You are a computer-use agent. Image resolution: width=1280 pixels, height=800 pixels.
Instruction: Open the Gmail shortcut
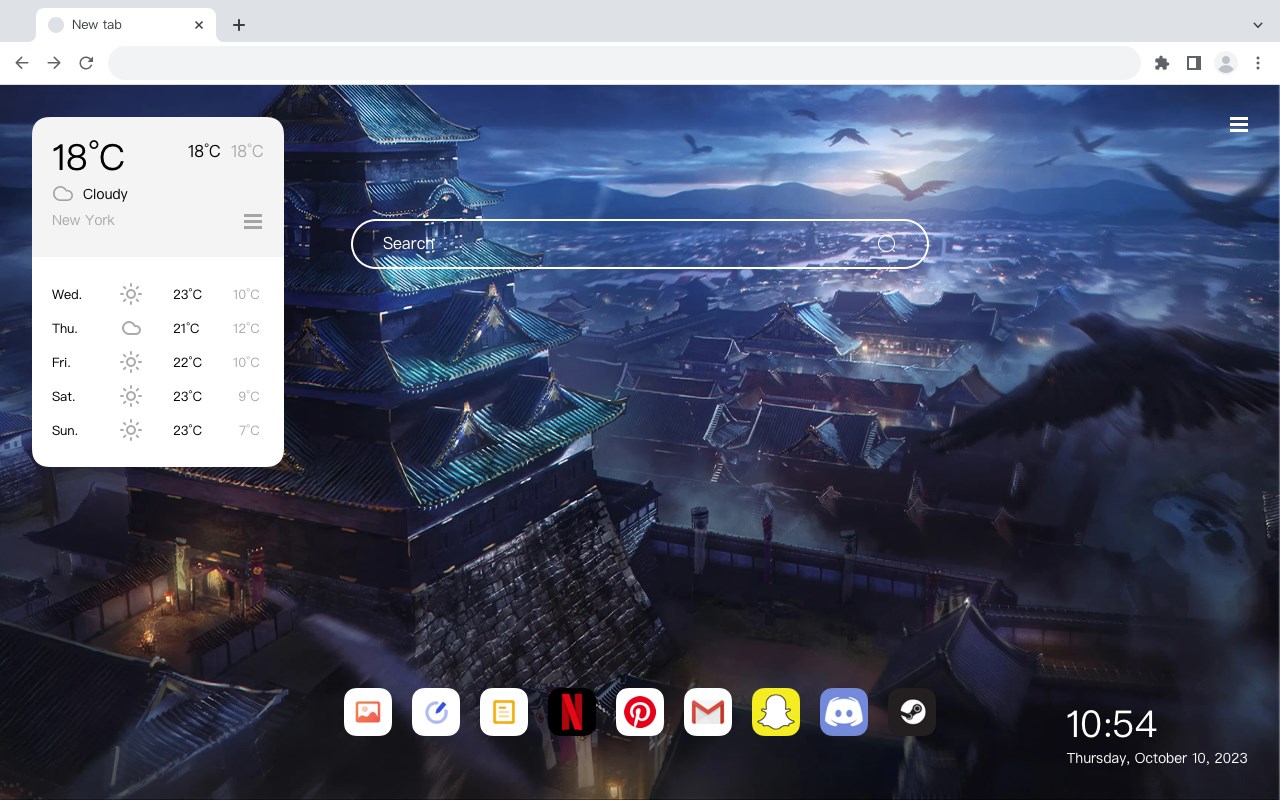coord(708,712)
